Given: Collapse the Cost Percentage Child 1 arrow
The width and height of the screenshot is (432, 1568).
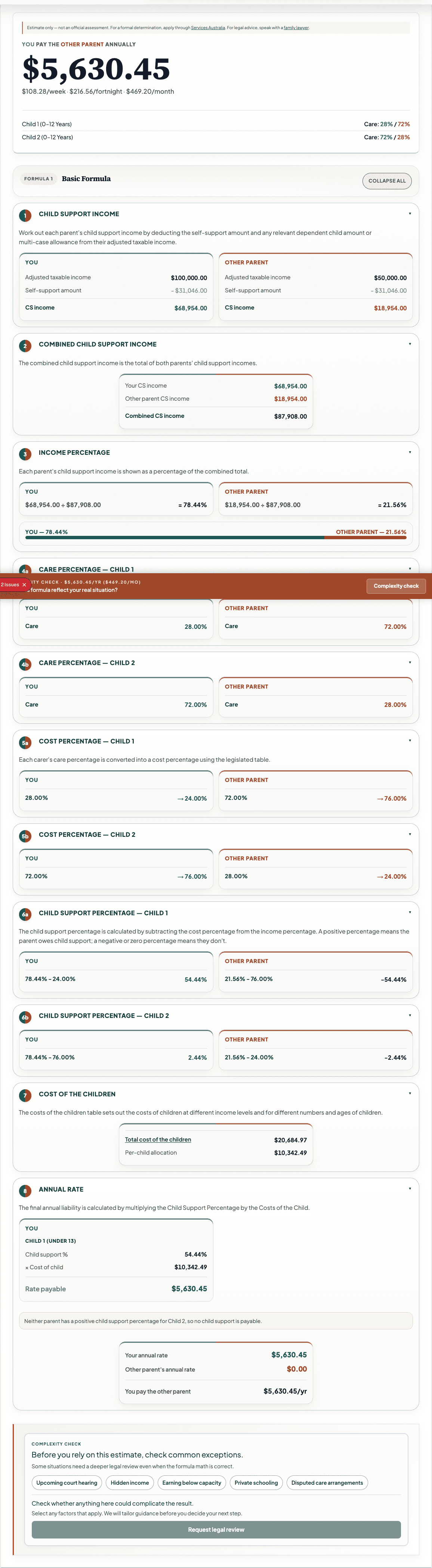Looking at the screenshot, I should coord(410,741).
